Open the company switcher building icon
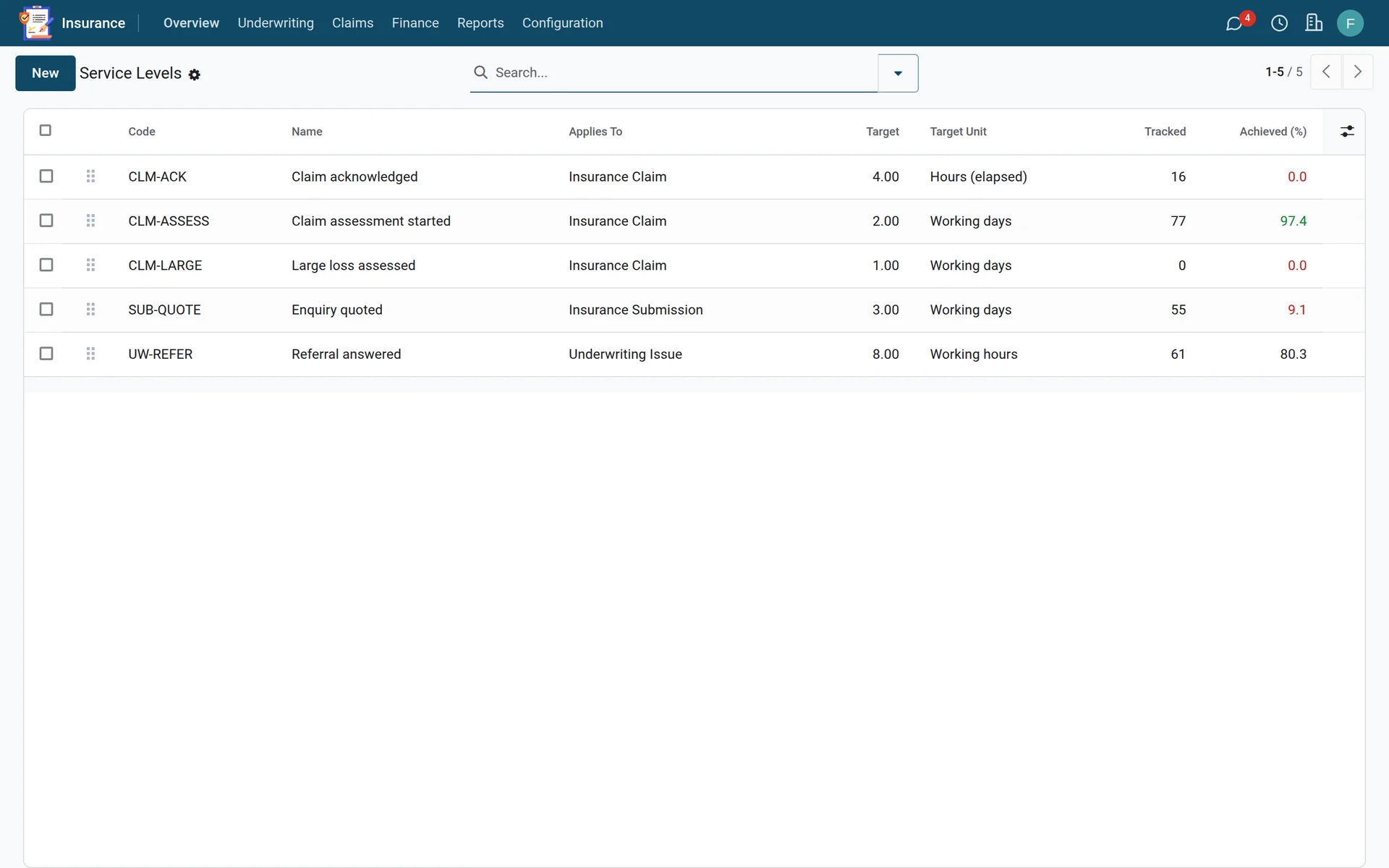1389x868 pixels. coord(1314,23)
